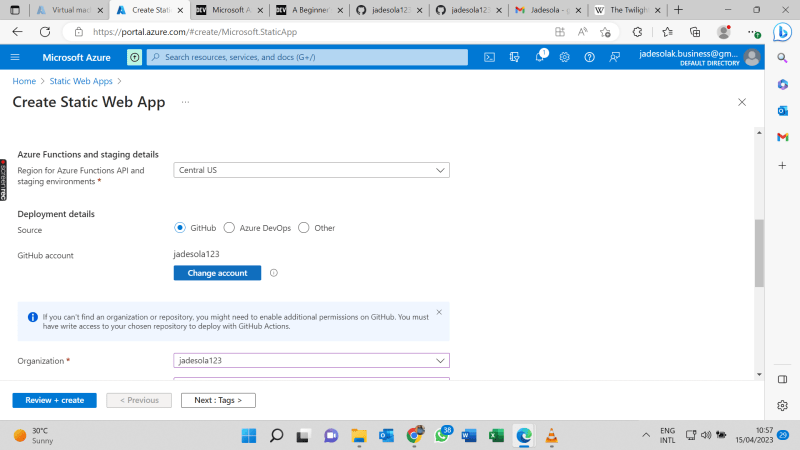Open Edge sidebar search icon
The image size is (800, 450).
pyautogui.click(x=782, y=58)
